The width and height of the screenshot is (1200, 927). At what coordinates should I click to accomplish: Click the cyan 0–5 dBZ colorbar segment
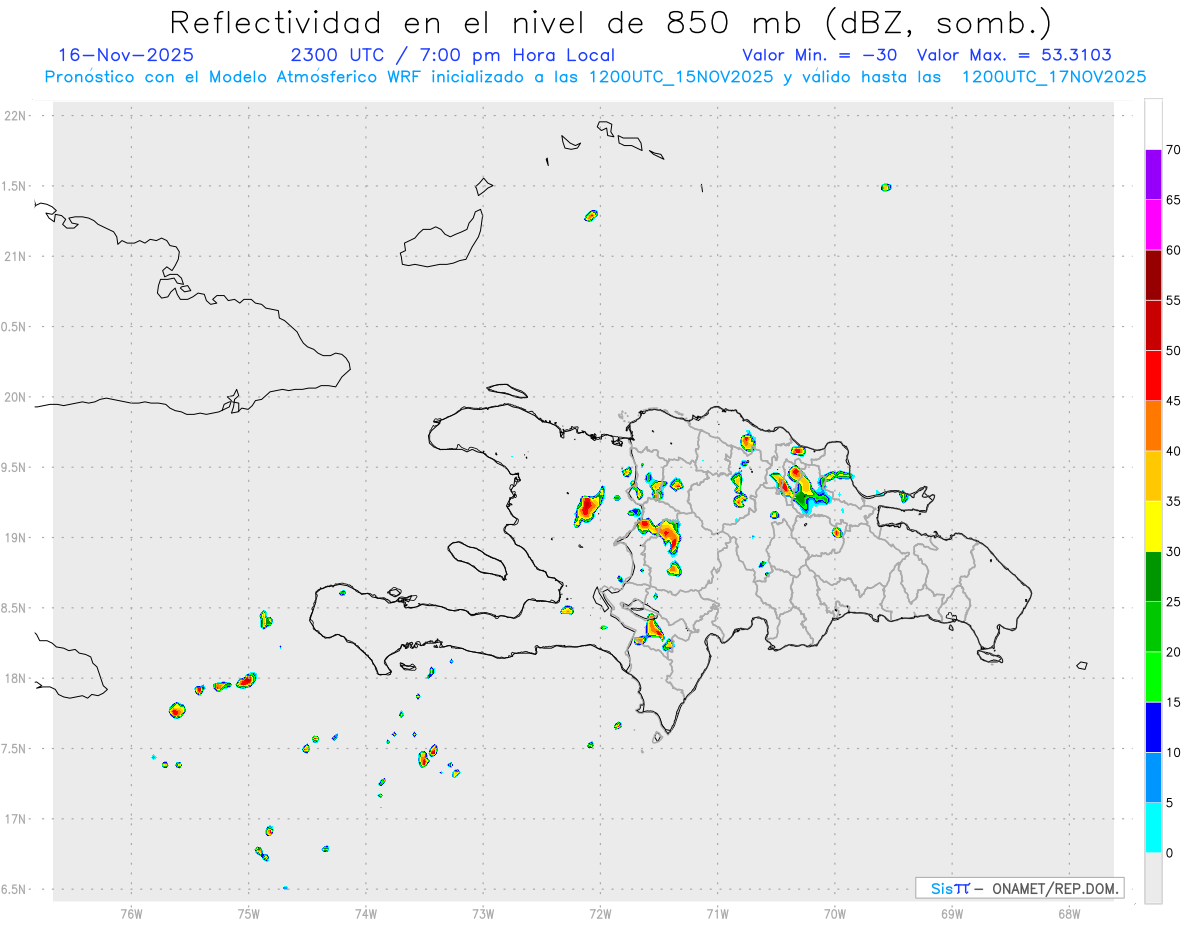(1153, 828)
